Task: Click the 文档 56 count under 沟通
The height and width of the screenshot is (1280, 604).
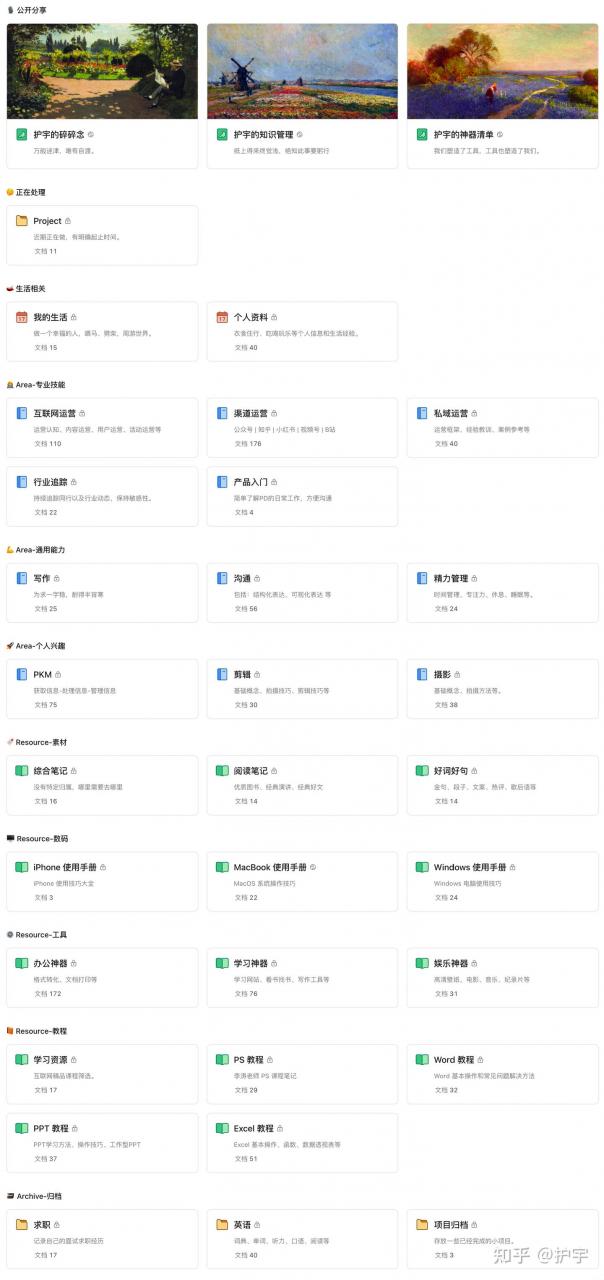Action: pos(245,609)
